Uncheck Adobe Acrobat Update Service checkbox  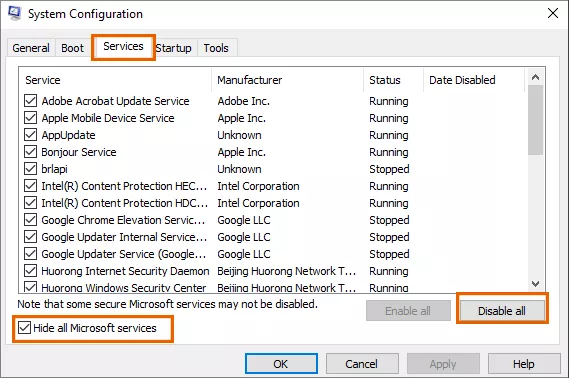coord(30,101)
